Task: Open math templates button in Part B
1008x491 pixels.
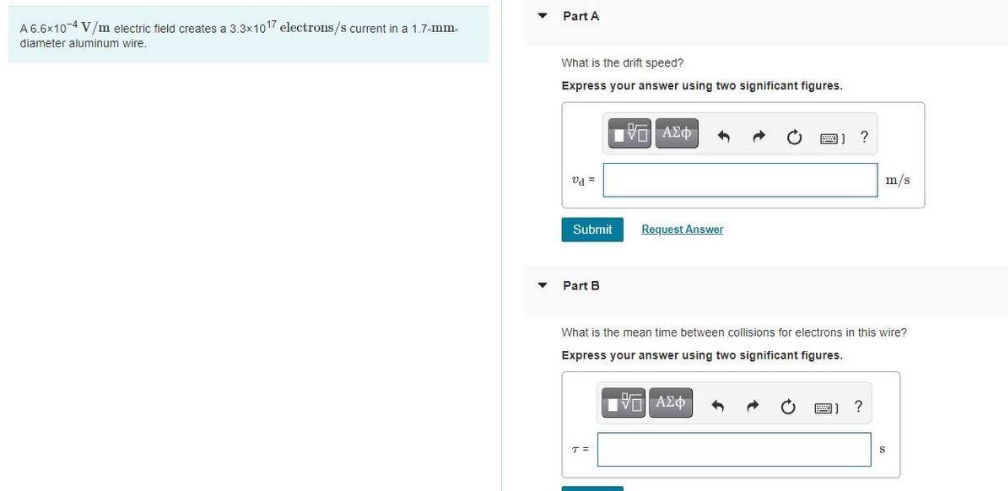Action: pyautogui.click(x=624, y=403)
